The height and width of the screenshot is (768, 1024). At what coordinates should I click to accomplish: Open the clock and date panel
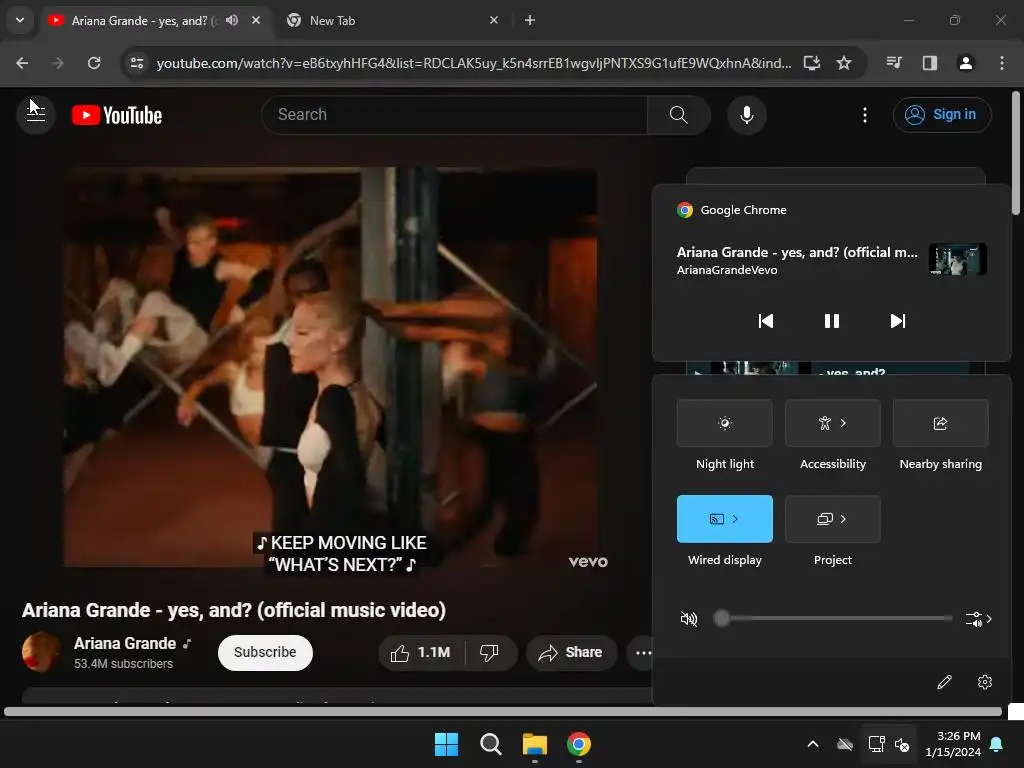coord(953,744)
